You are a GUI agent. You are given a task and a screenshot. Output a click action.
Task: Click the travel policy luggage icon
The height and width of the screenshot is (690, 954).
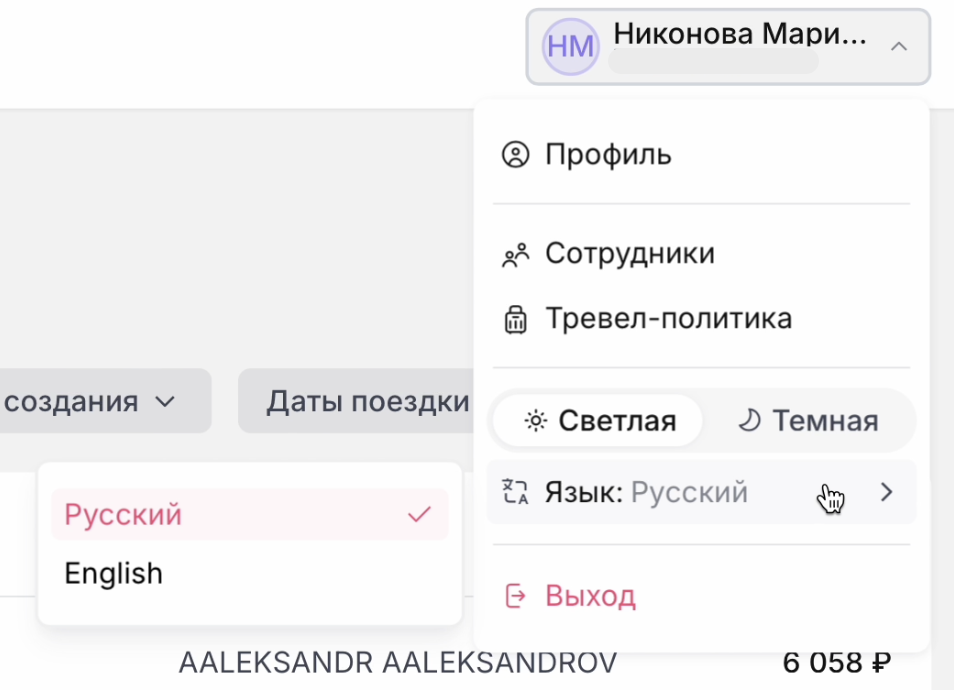(515, 320)
